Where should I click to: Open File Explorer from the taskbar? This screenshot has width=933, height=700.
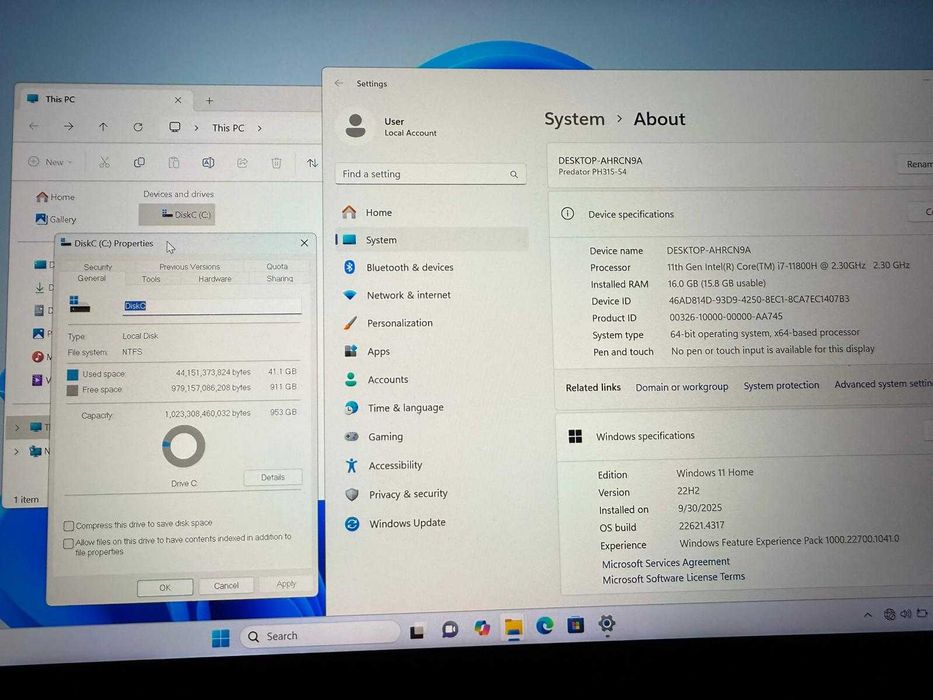point(513,627)
